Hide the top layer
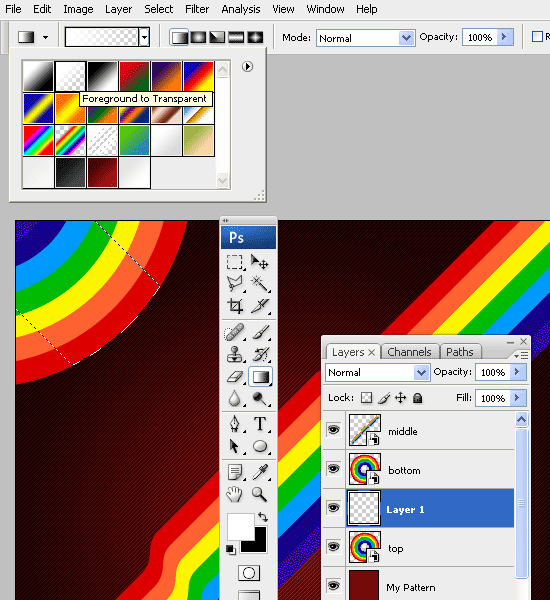 (333, 547)
